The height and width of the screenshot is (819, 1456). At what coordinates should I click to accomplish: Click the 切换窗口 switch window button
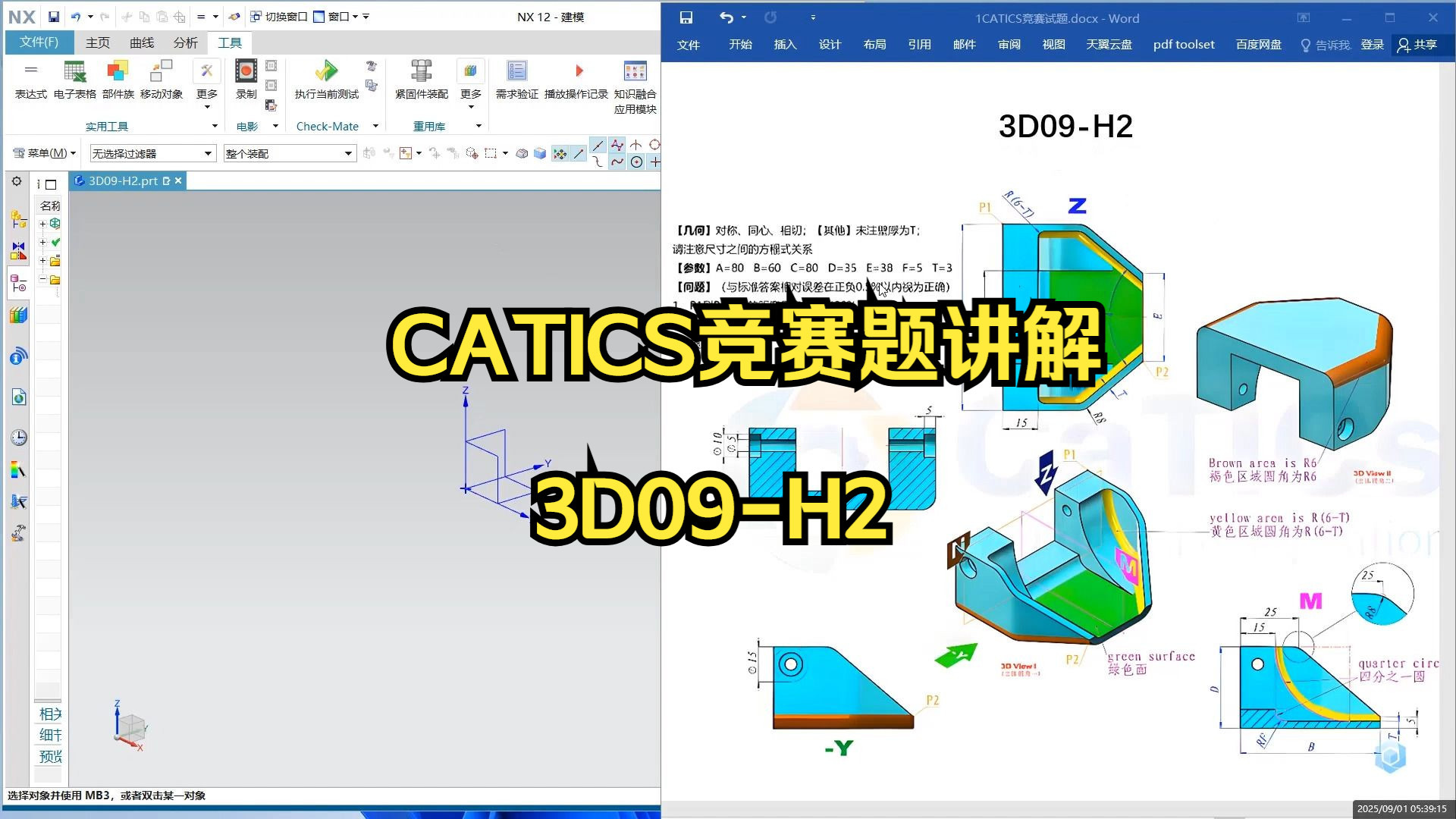[x=278, y=17]
